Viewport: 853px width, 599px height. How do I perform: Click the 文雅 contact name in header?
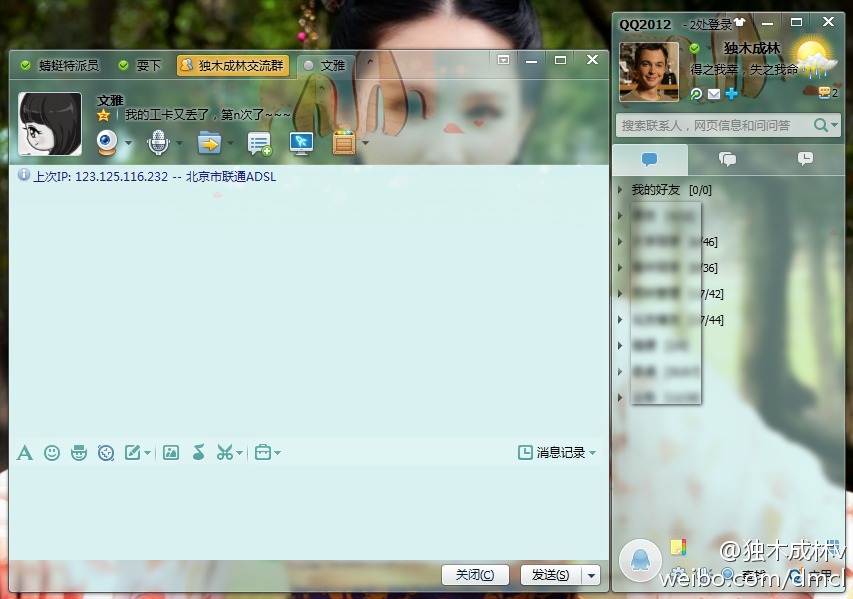point(110,101)
